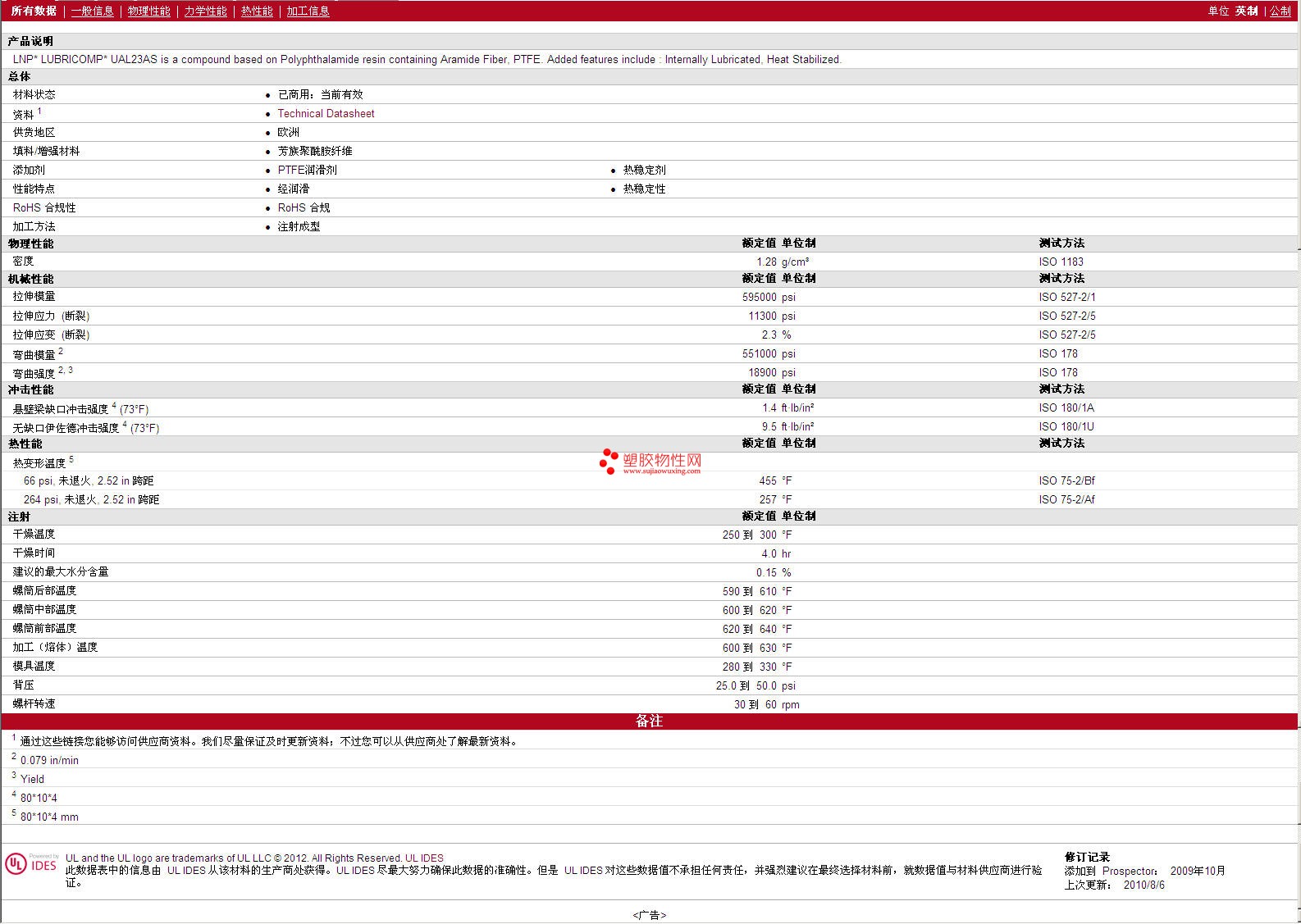
Task: Click the 拉伸应变 value 2.3
Action: pyautogui.click(x=769, y=335)
